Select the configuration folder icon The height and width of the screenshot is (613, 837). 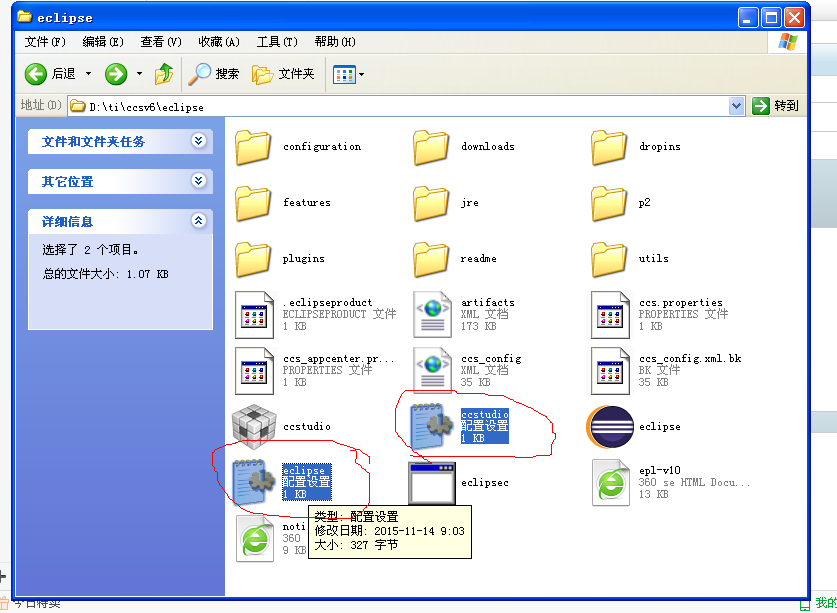[252, 147]
